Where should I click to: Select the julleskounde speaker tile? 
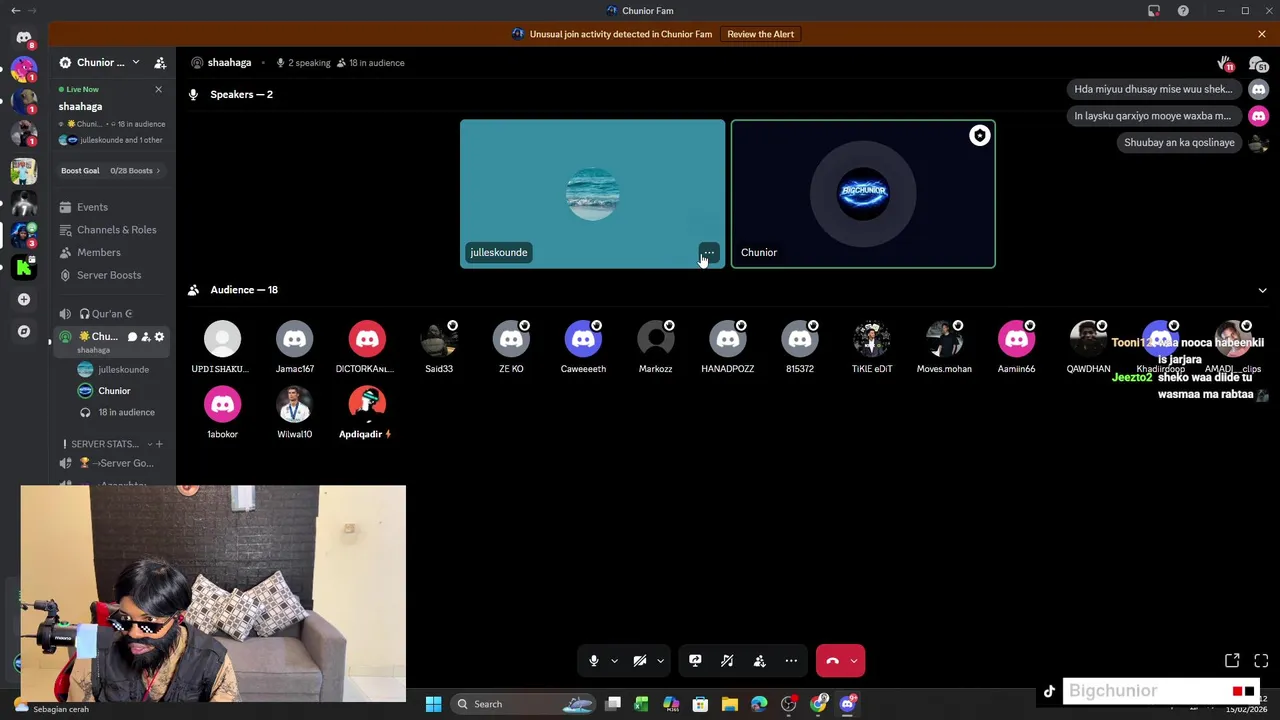592,194
